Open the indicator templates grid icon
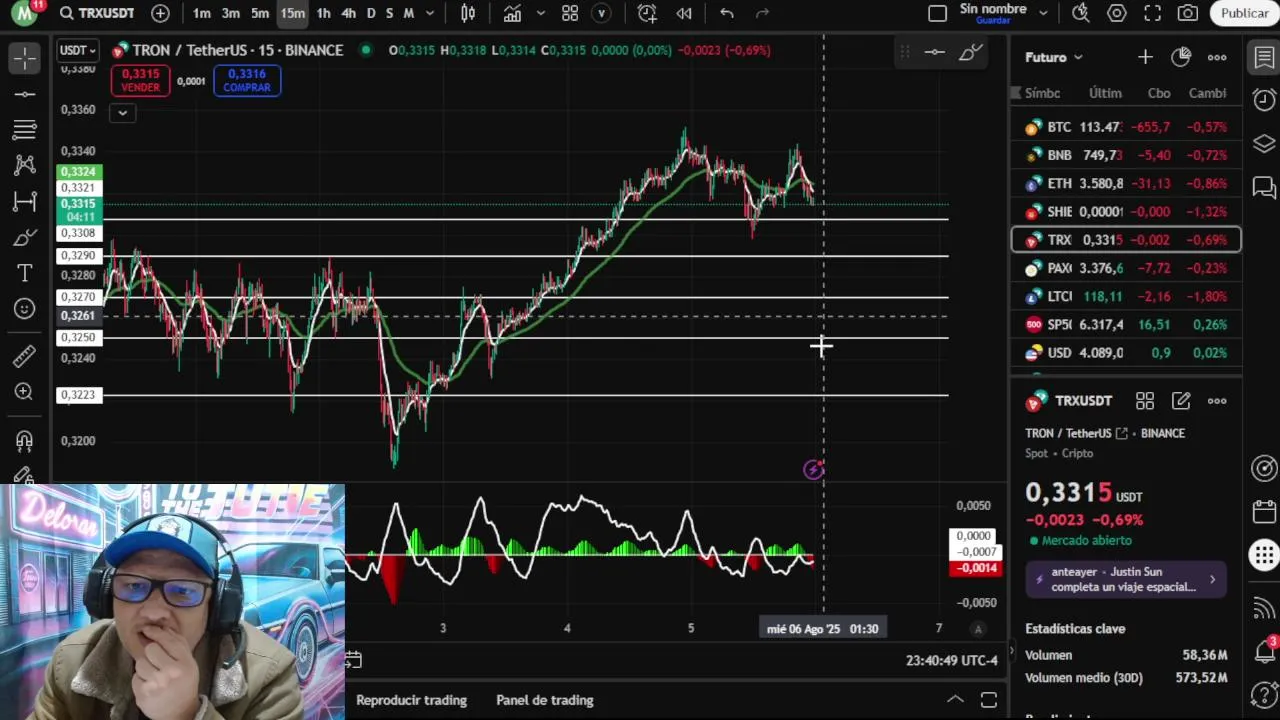 (570, 13)
